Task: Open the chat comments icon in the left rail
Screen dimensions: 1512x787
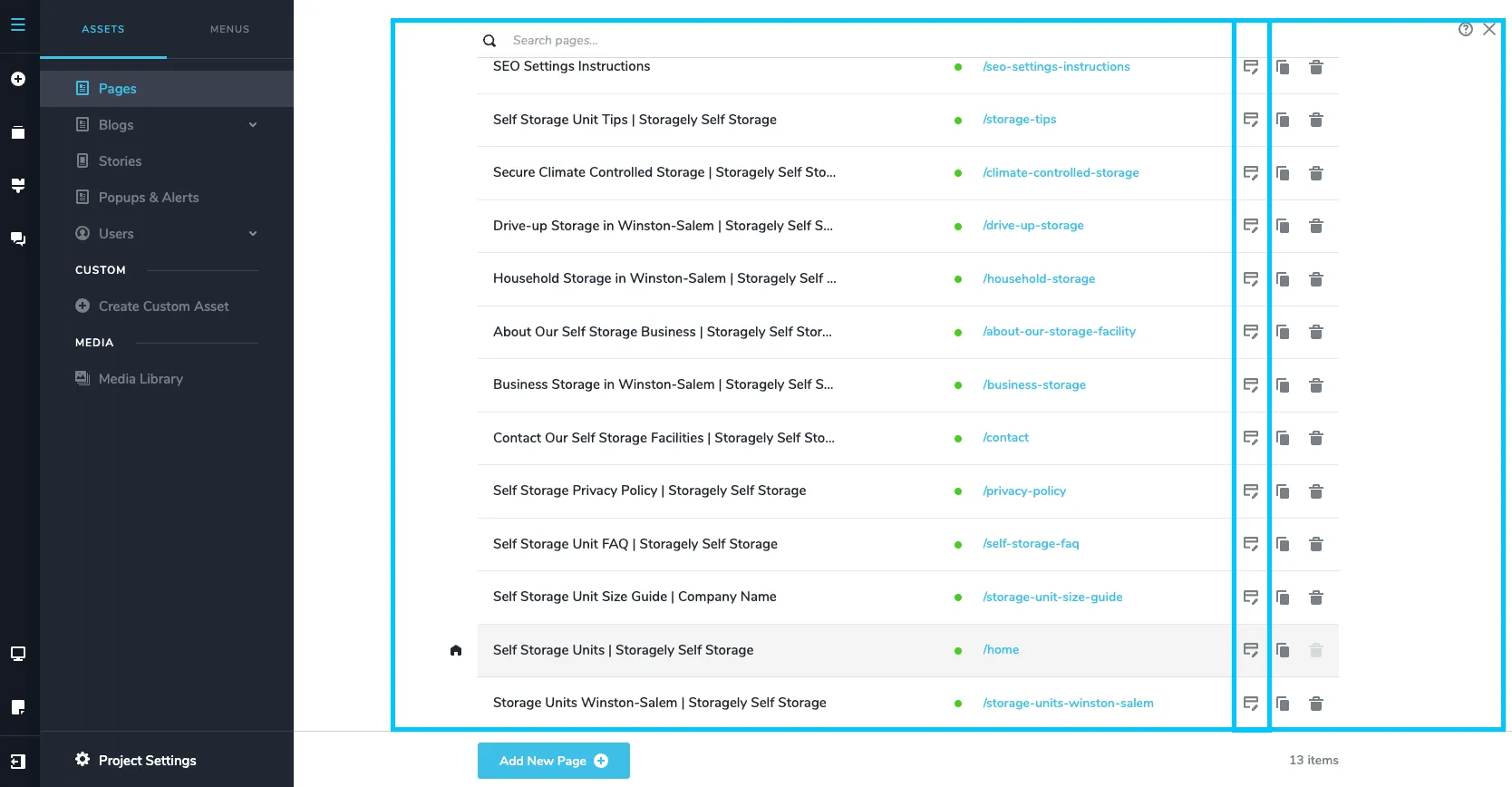Action: [x=18, y=238]
